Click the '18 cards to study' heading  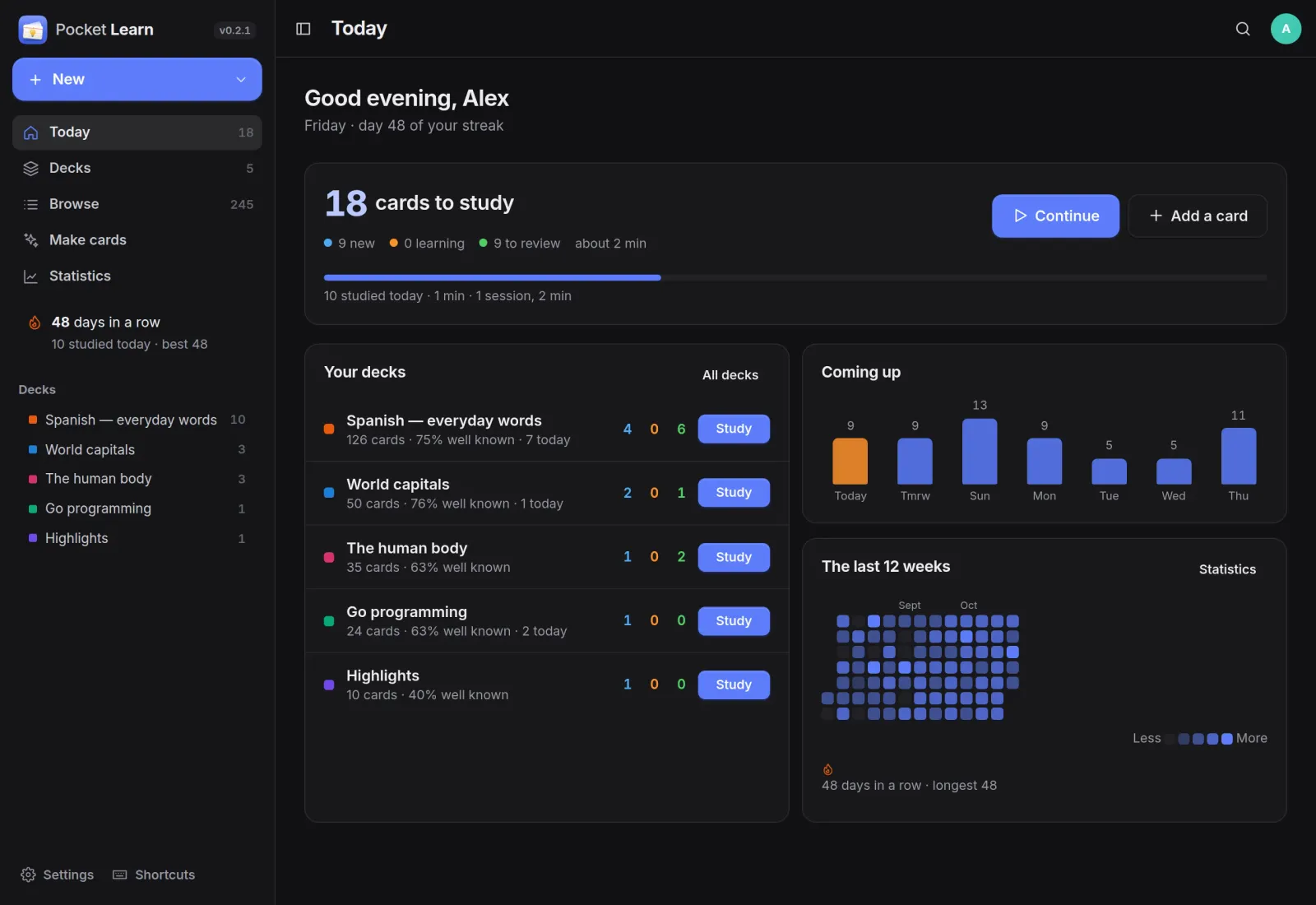click(419, 203)
